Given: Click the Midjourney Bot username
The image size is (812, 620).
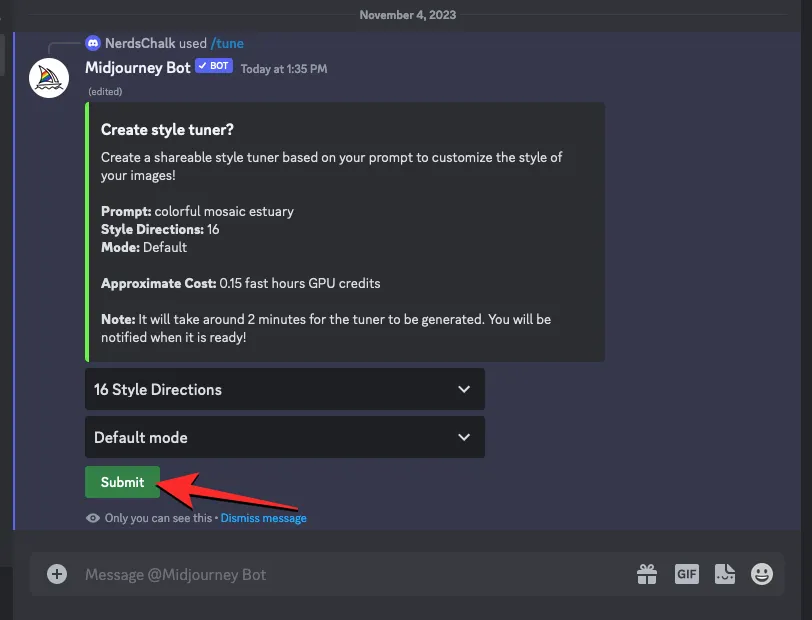Looking at the screenshot, I should click(x=138, y=68).
